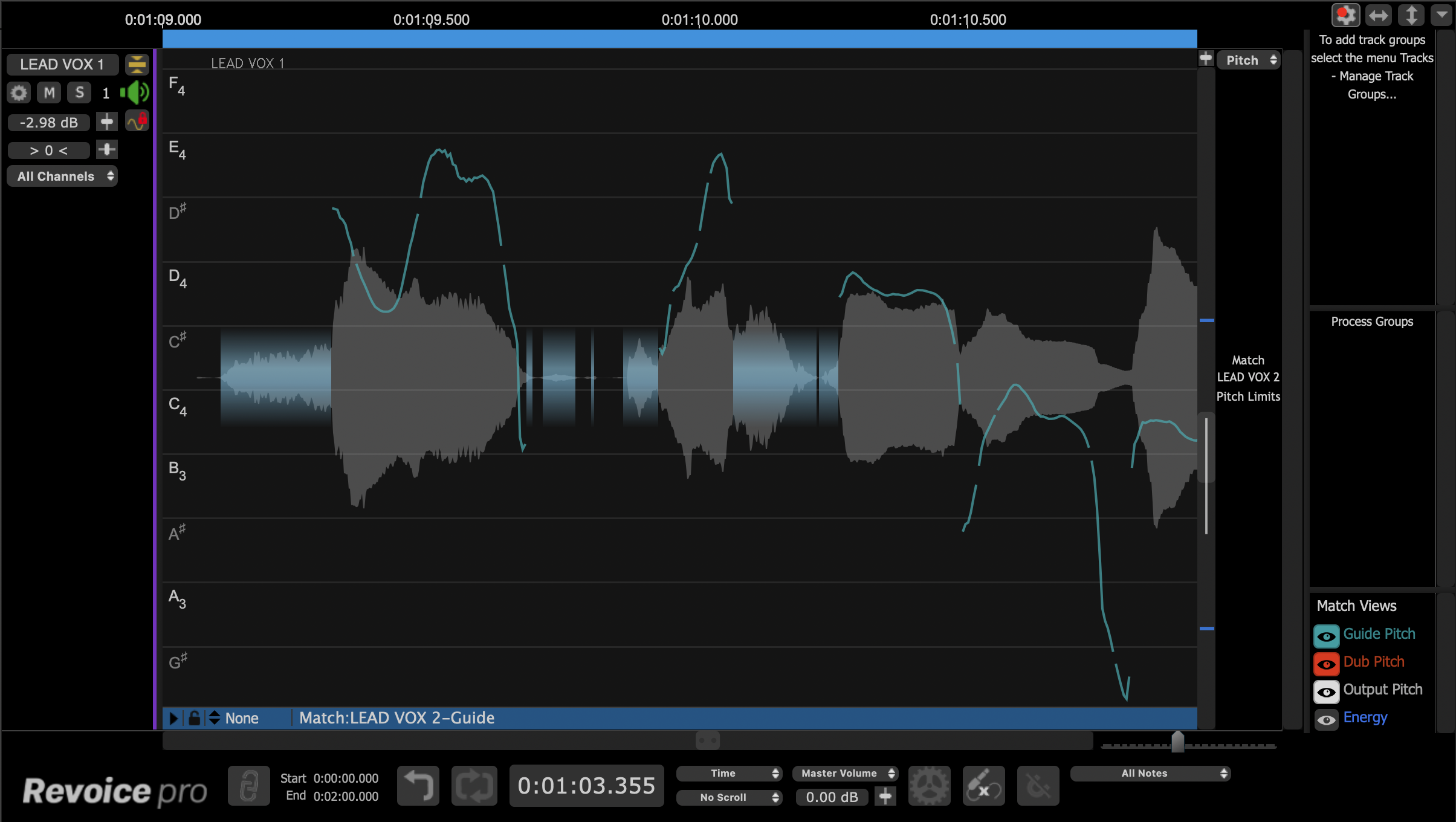Screen dimensions: 1456x822
Task: Solo the LEAD VOX 1 track
Action: [x=79, y=93]
